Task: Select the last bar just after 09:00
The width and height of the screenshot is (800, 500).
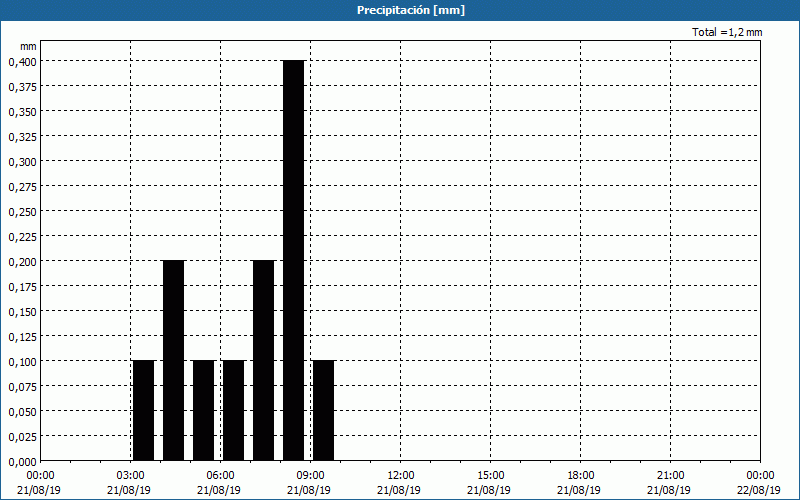Action: click(x=323, y=410)
